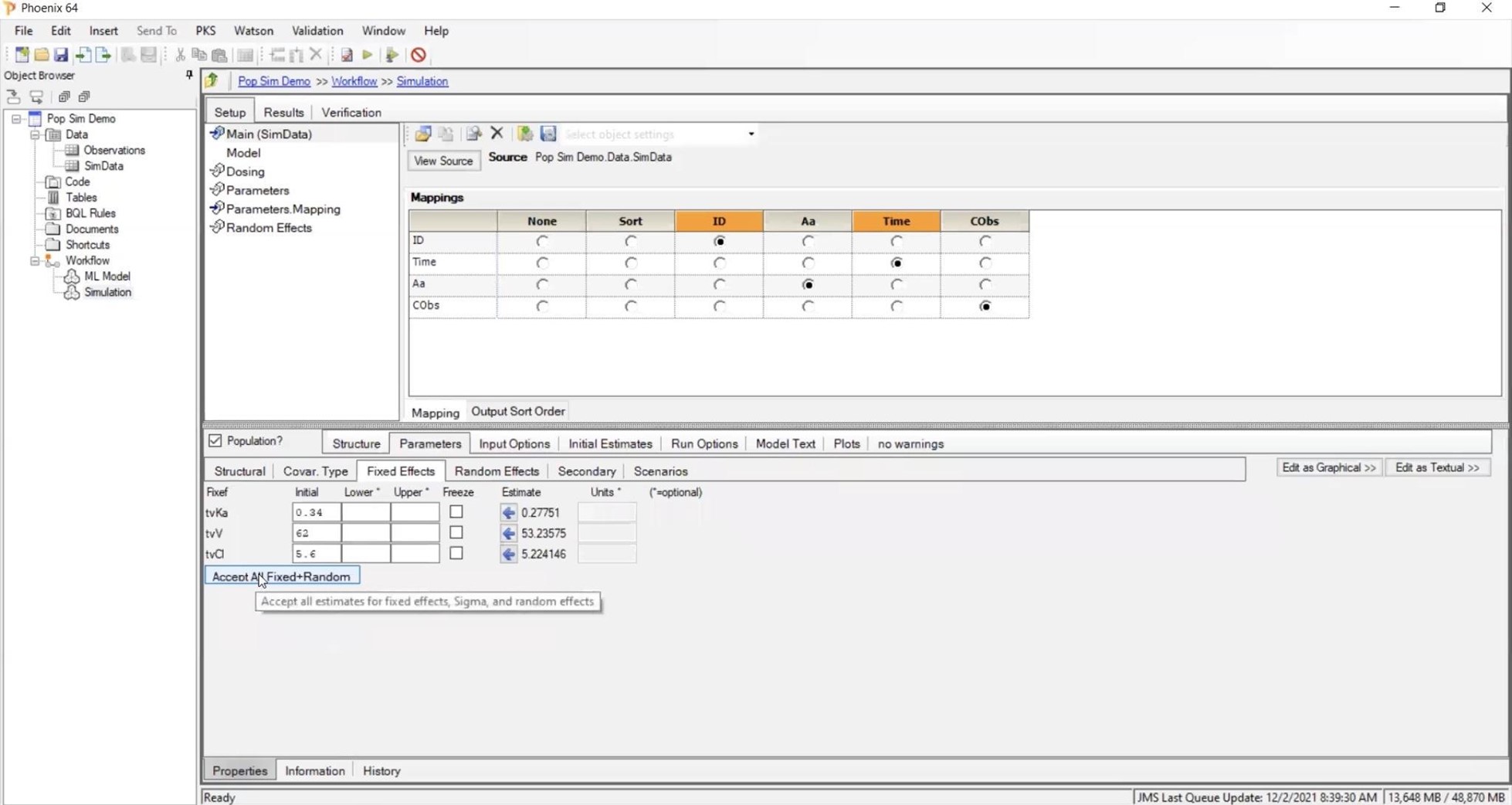
Task: Collapse the Pop Sim Demo tree node
Action: click(16, 118)
